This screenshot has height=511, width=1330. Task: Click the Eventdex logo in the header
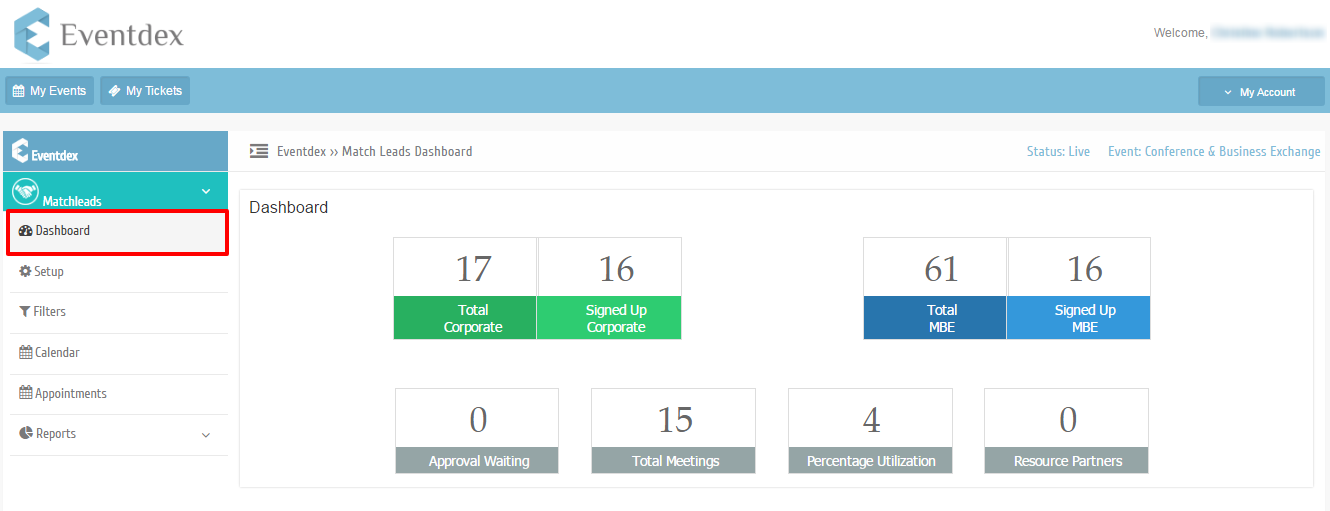point(99,34)
